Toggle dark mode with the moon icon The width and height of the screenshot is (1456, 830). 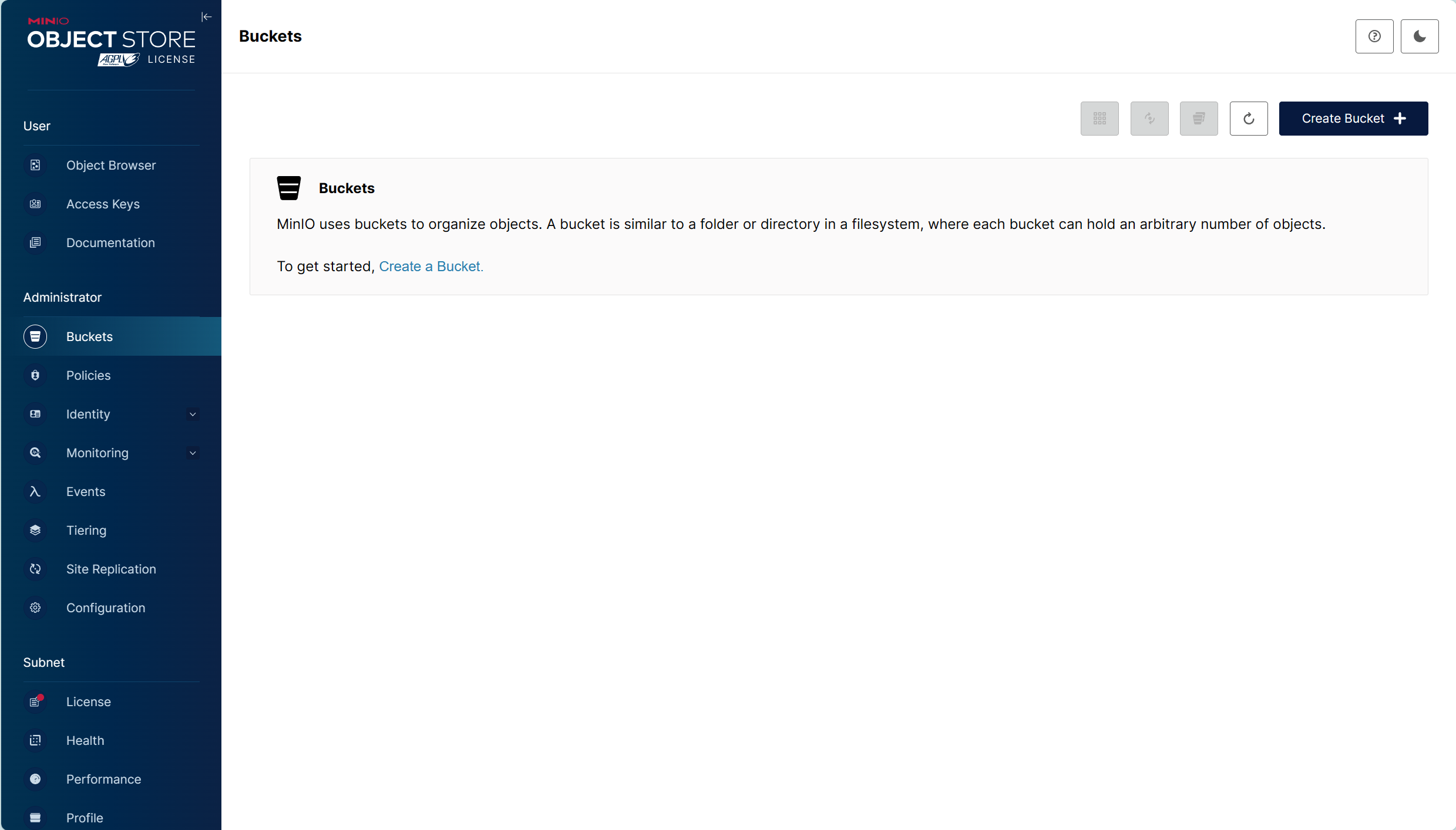[x=1419, y=36]
